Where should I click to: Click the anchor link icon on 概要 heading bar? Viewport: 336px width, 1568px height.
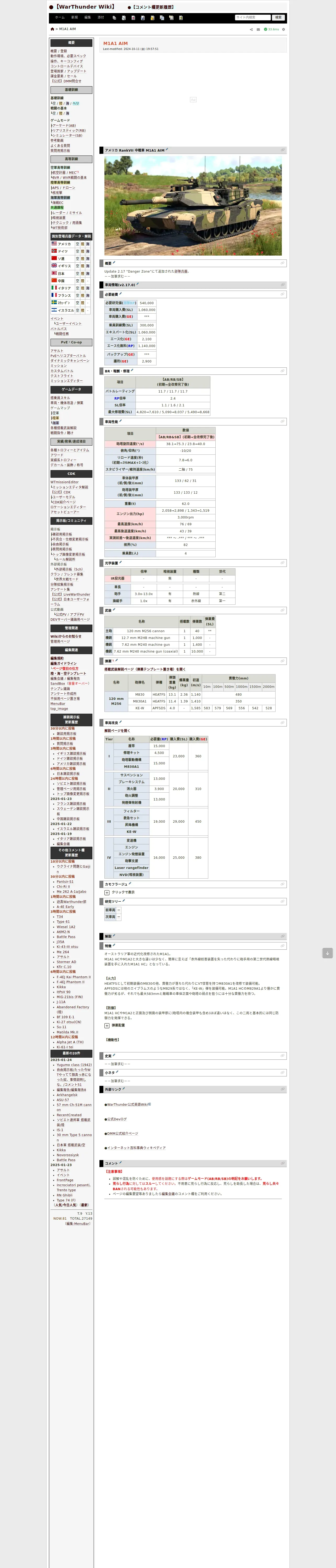282,263
